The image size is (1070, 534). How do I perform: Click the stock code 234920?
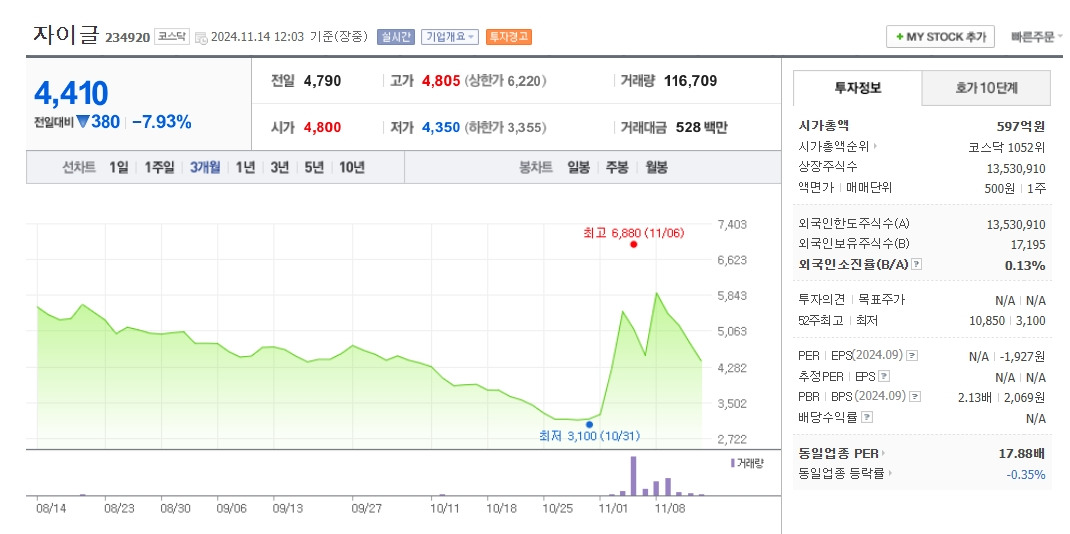[128, 38]
